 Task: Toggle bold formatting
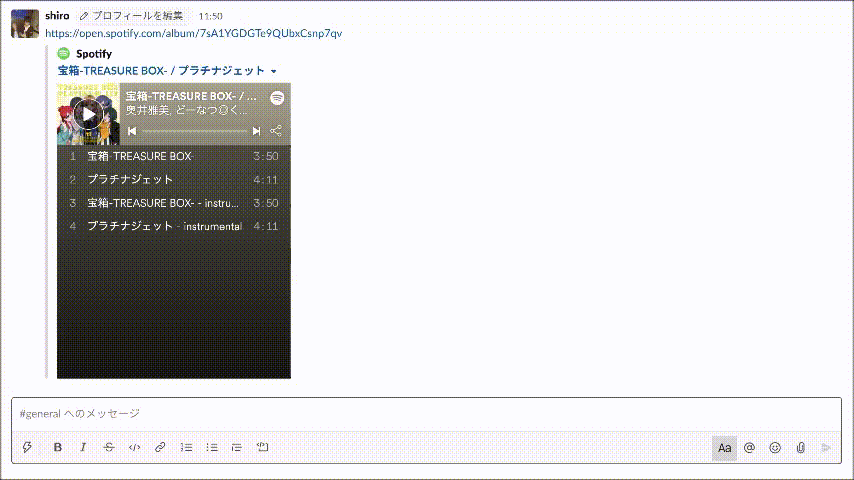coord(58,447)
